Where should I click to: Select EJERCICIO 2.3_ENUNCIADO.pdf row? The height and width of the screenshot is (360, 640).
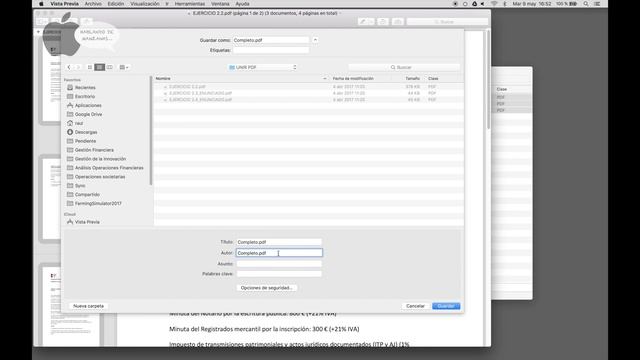tap(309, 93)
